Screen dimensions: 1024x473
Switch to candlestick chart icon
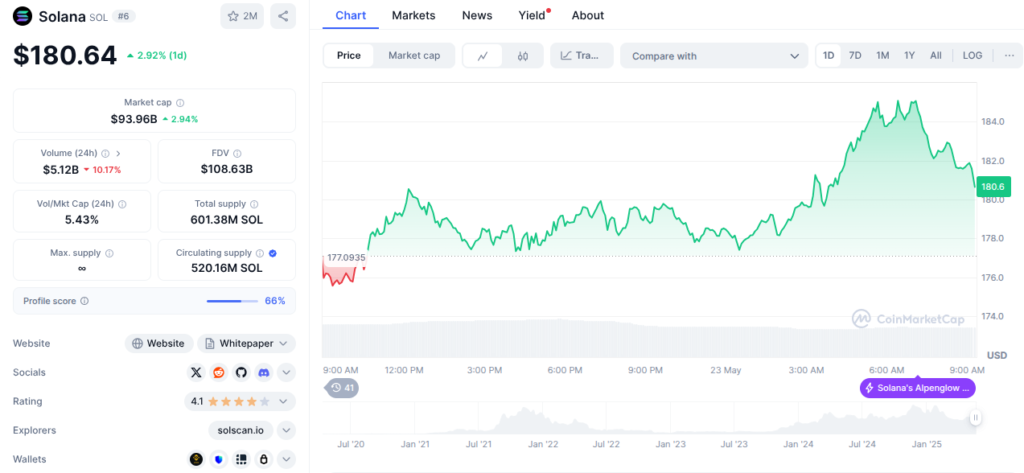pyautogui.click(x=522, y=56)
